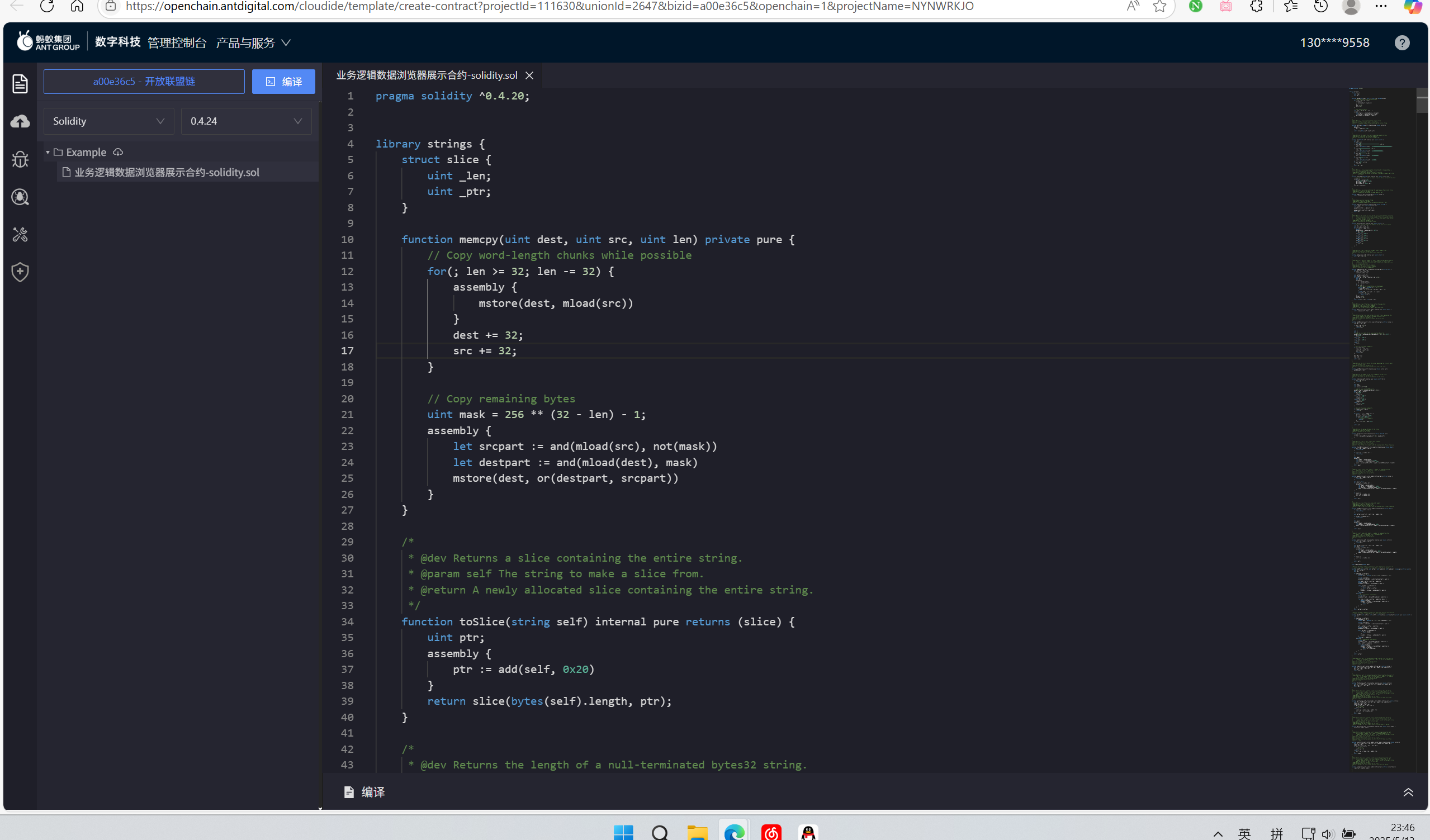Open the 0.4.24 compiler version dropdown

pos(246,121)
